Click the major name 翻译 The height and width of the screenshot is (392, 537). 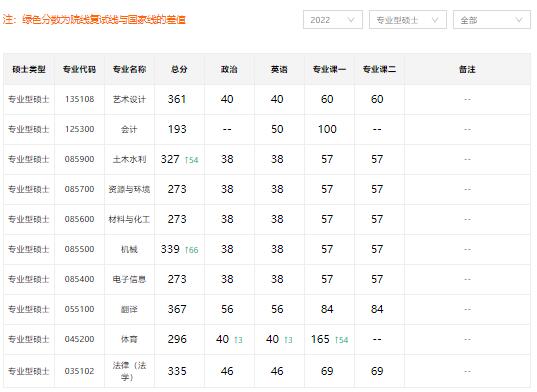pos(129,309)
